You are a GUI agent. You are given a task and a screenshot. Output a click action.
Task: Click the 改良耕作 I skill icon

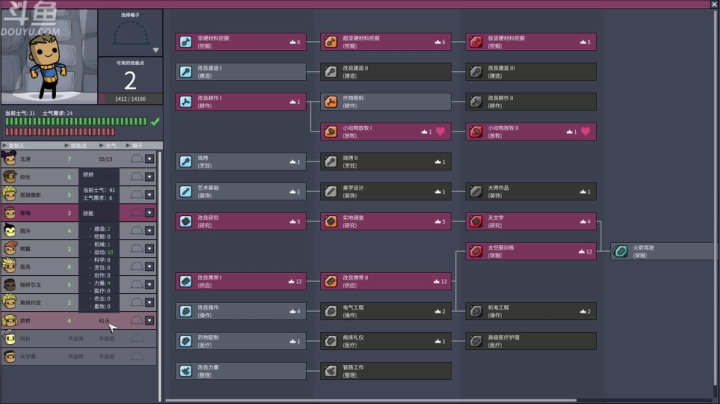tap(187, 101)
